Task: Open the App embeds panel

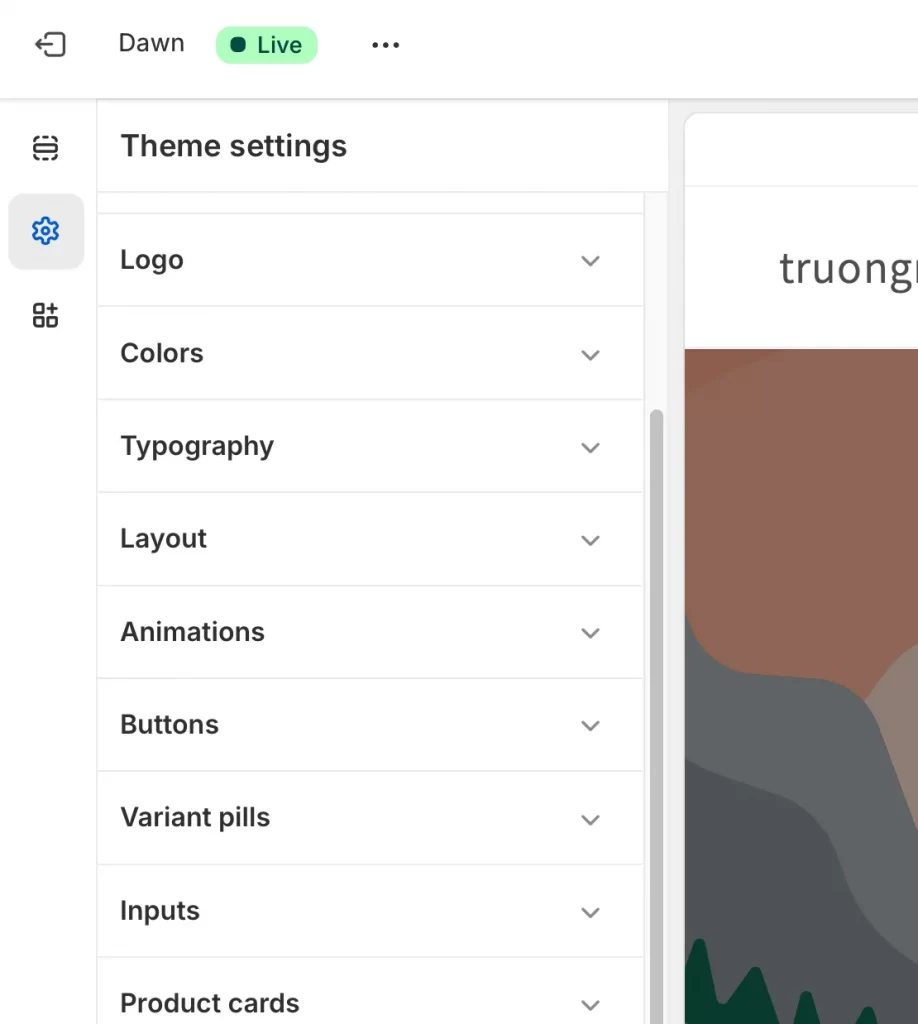Action: tap(45, 315)
